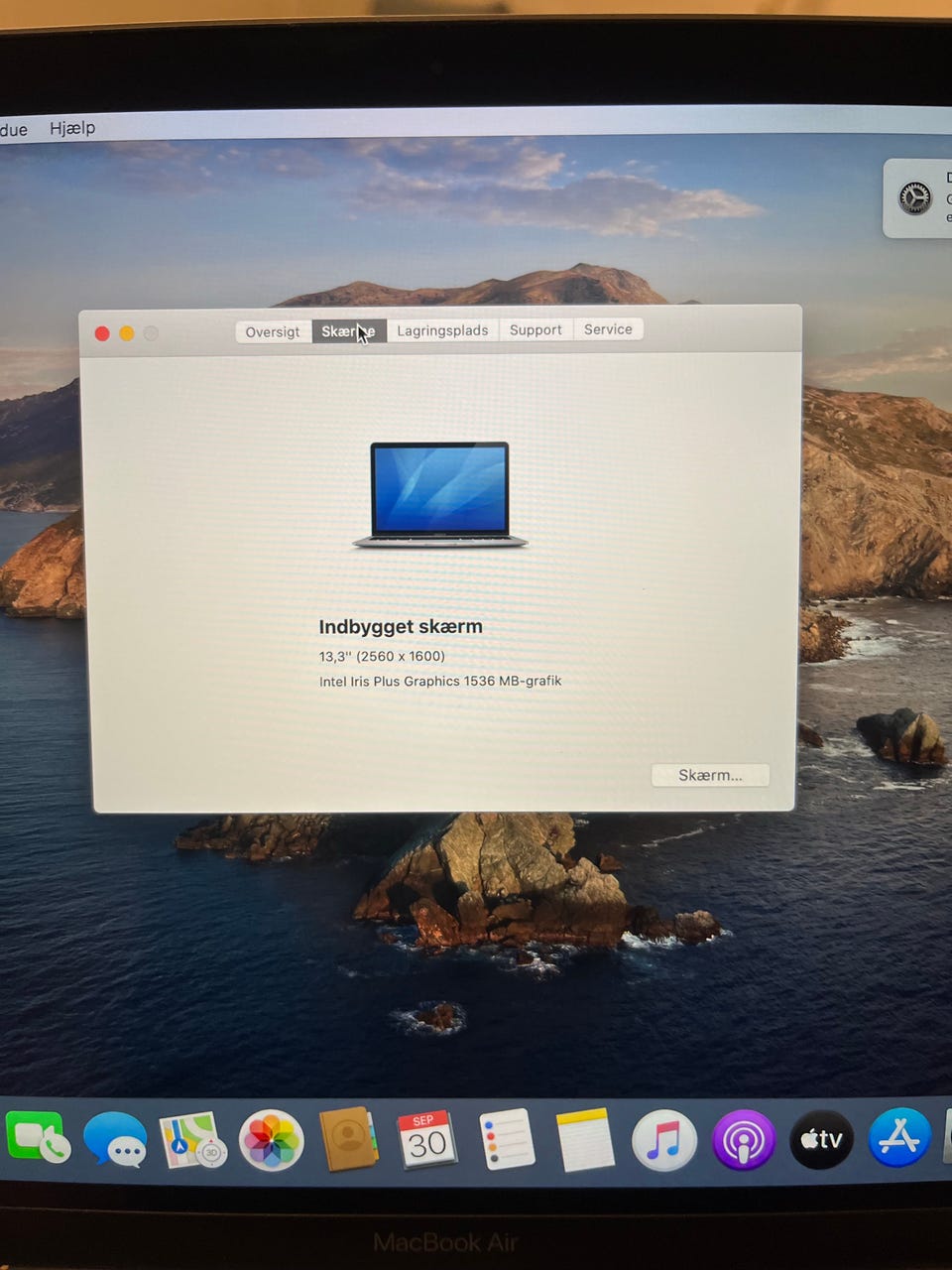Launch Contacts from the Dock
The width and height of the screenshot is (952, 1270).
[x=348, y=1140]
